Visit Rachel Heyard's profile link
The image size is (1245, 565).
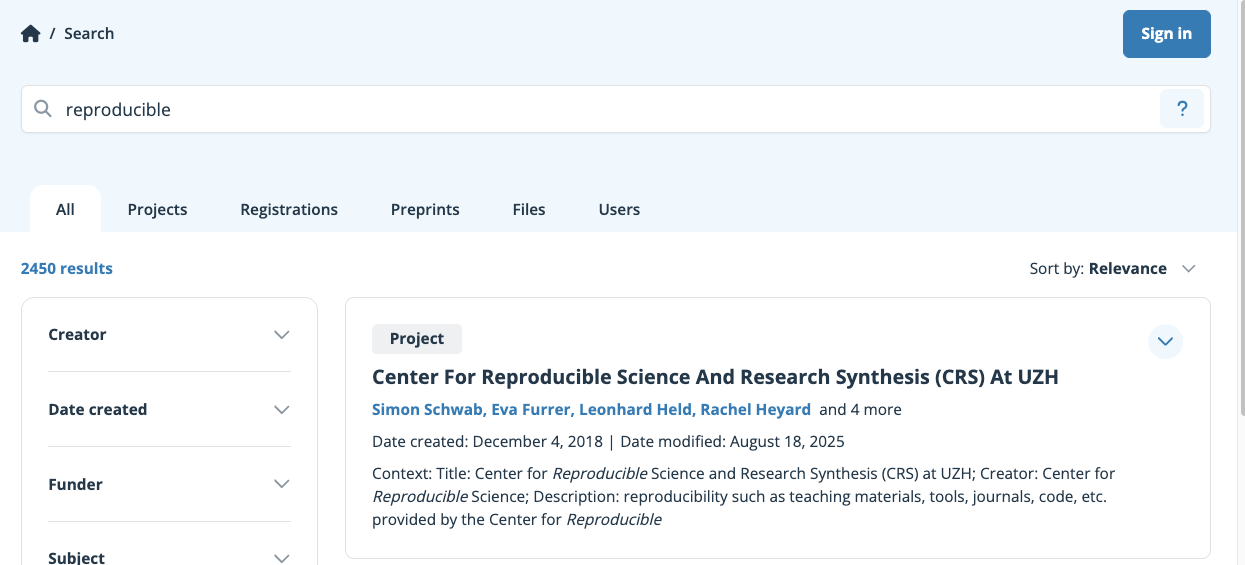click(x=755, y=410)
